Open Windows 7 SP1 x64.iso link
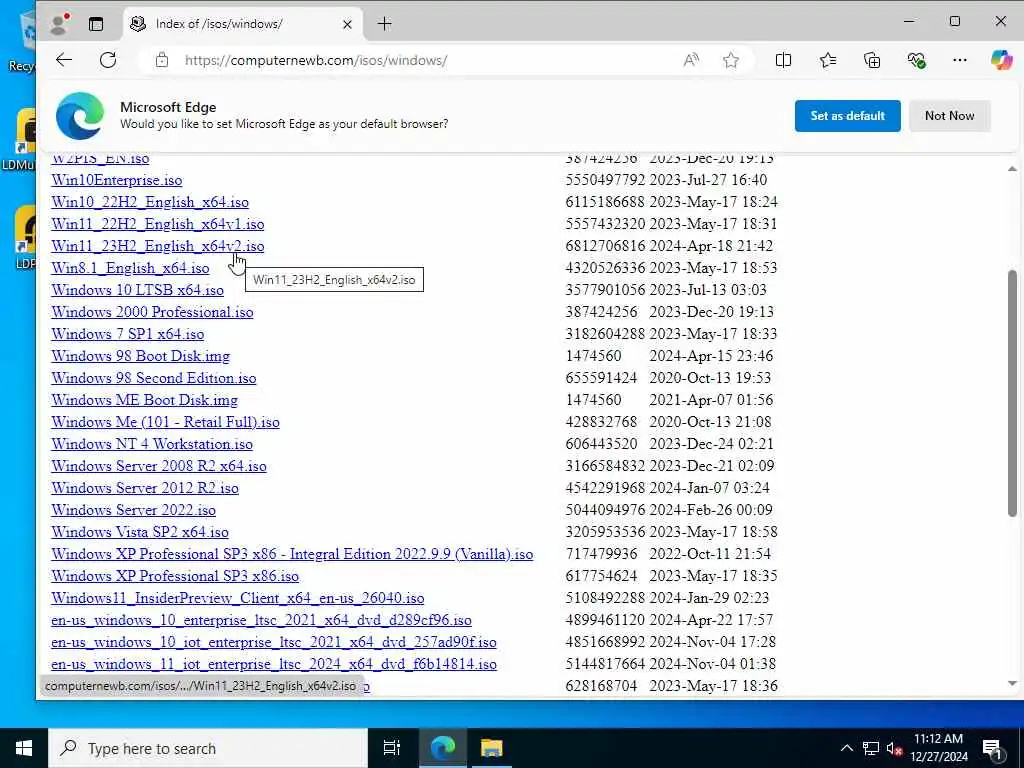The width and height of the screenshot is (1024, 768). 127,334
